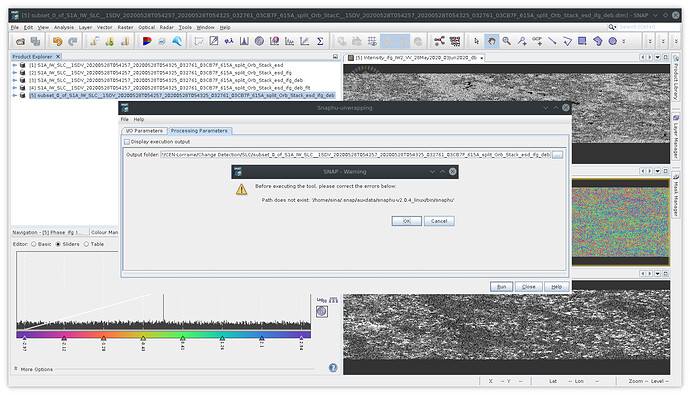Viewport: 690px width, 395px height.
Task: Select the Zoom magnifier tool
Action: tap(507, 41)
